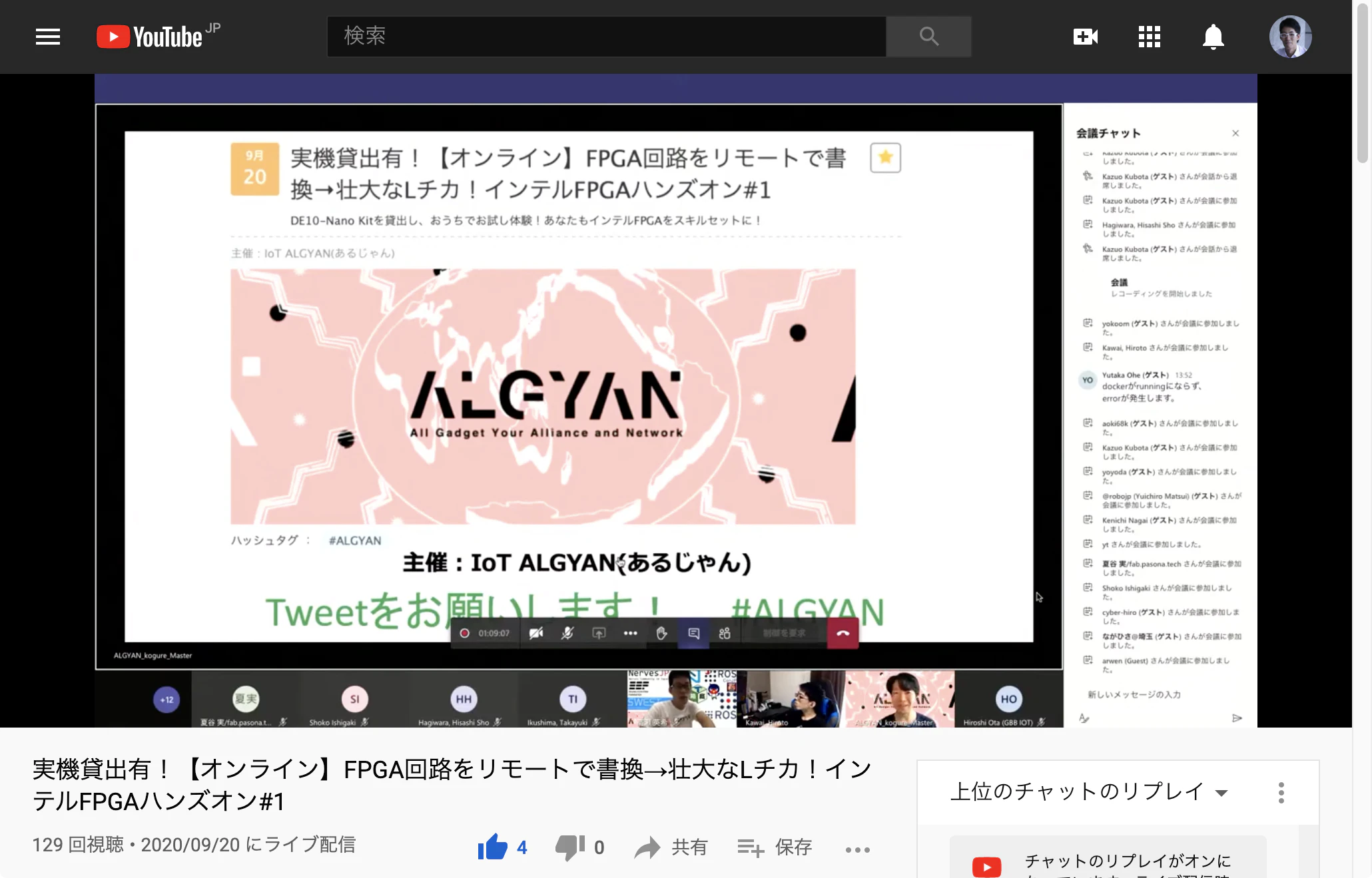This screenshot has height=878, width=1372.
Task: Close the 会議チャット panel with X
Action: pos(1235,133)
